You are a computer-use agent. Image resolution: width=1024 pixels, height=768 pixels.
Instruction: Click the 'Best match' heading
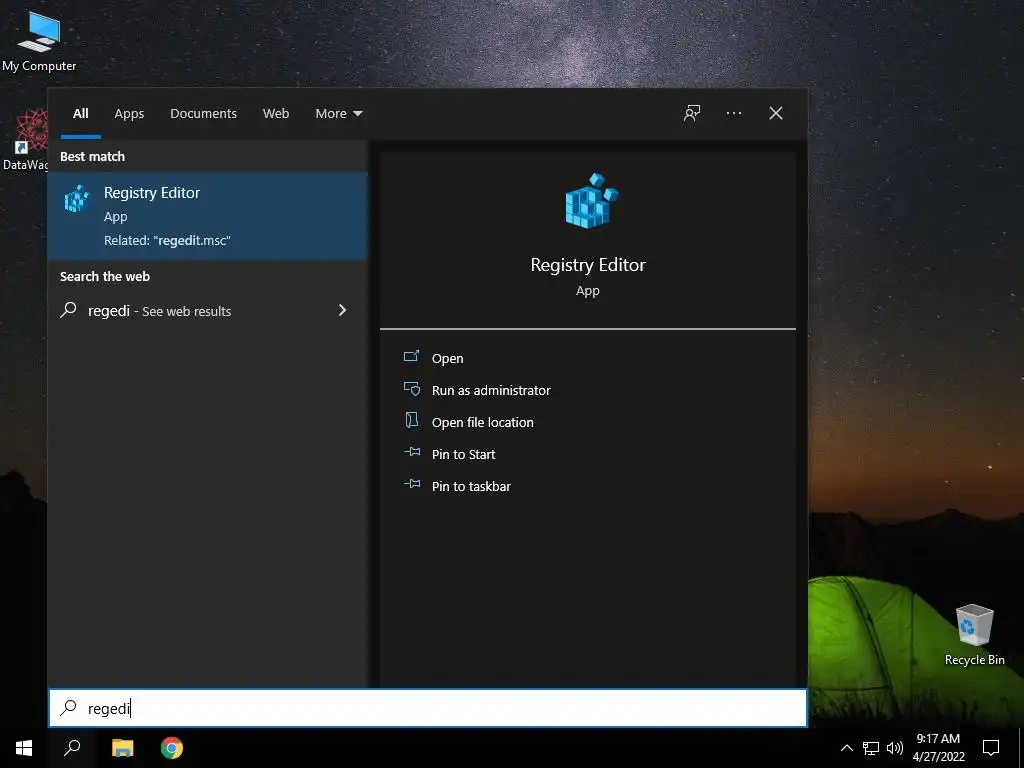point(92,156)
